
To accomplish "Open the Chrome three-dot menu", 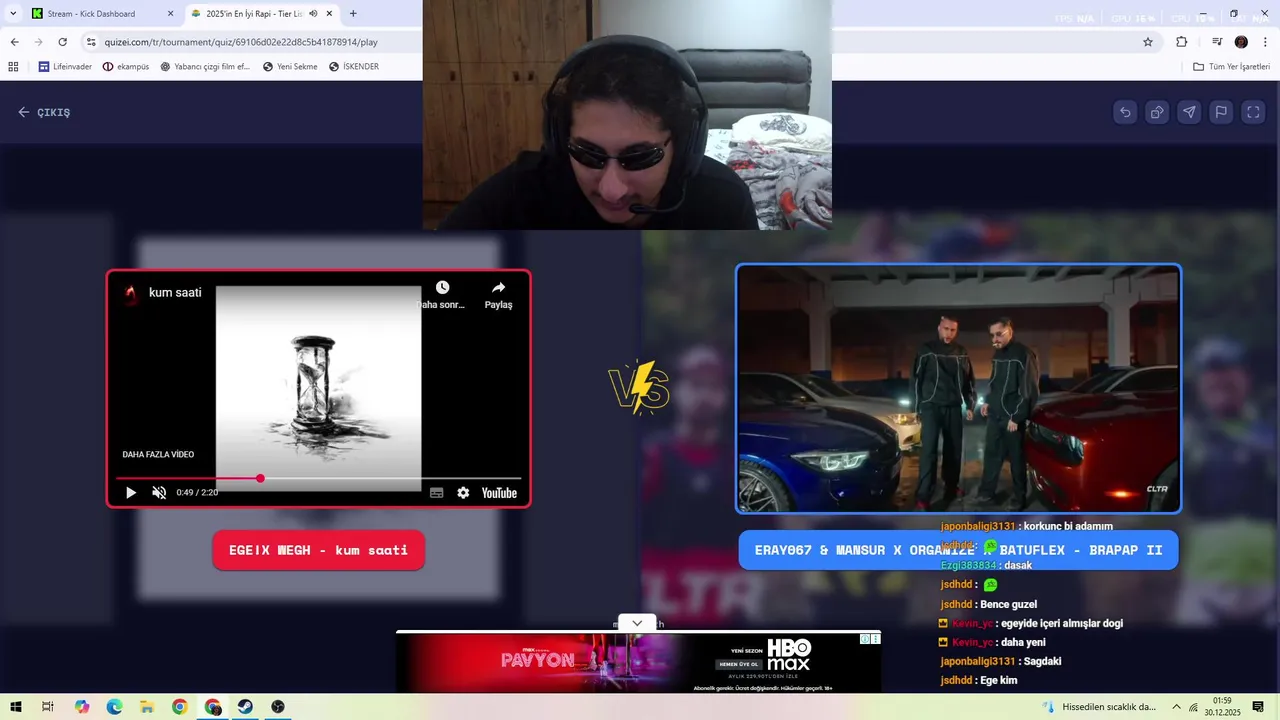I will point(1265,42).
